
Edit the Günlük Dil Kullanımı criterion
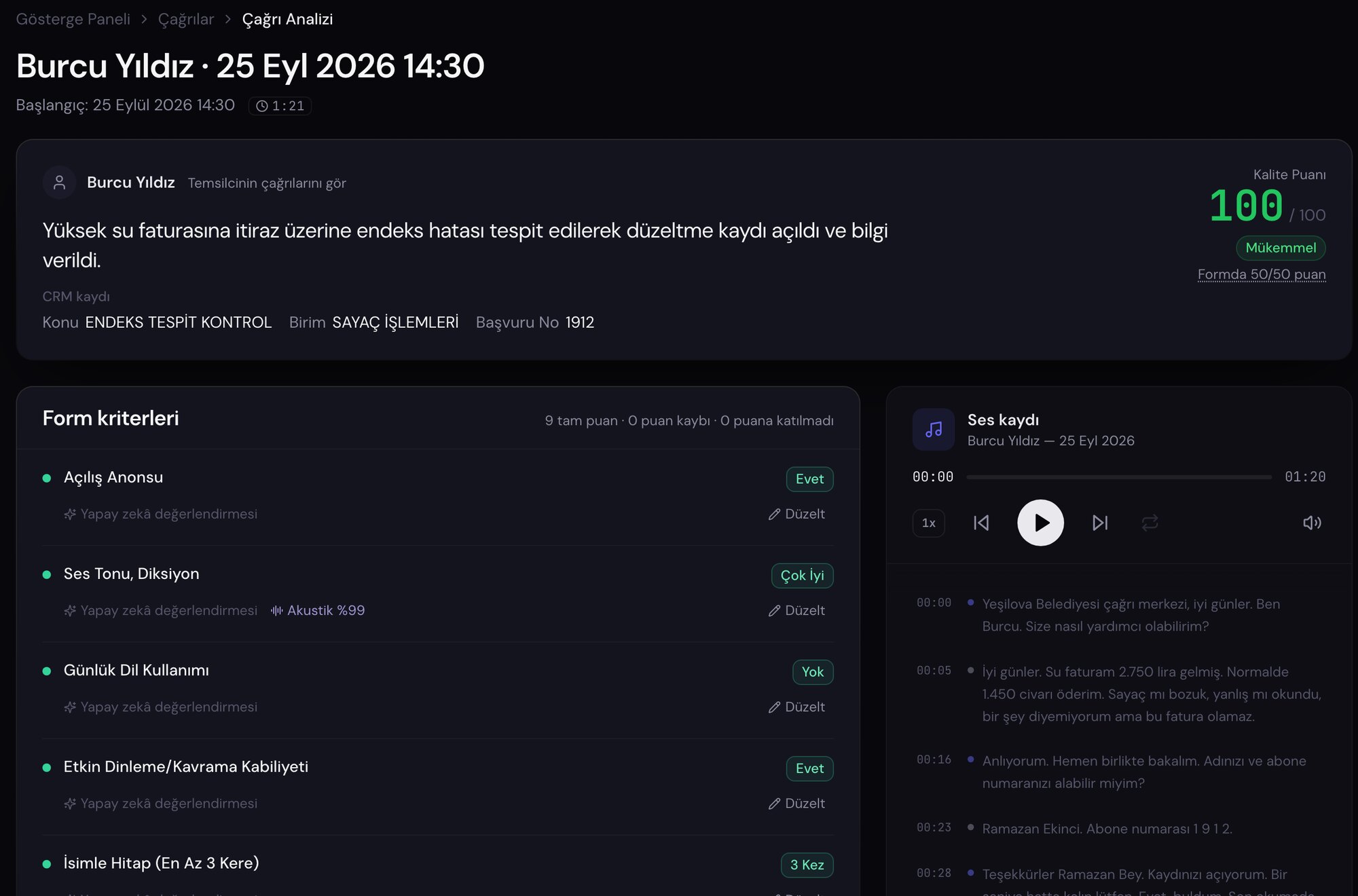point(796,707)
